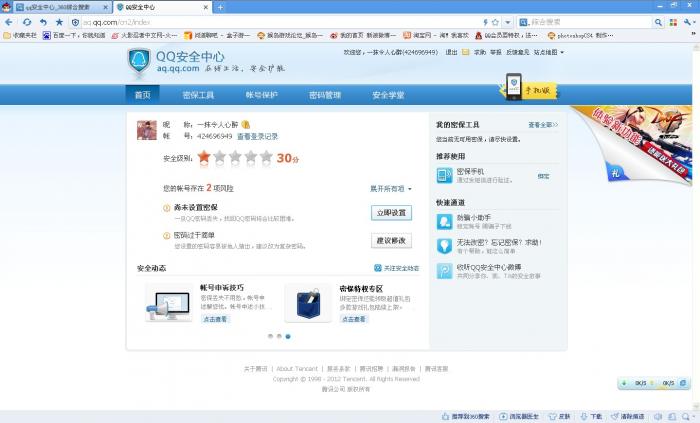Click the network speed widget icon
The width and height of the screenshot is (700, 423).
683,383
